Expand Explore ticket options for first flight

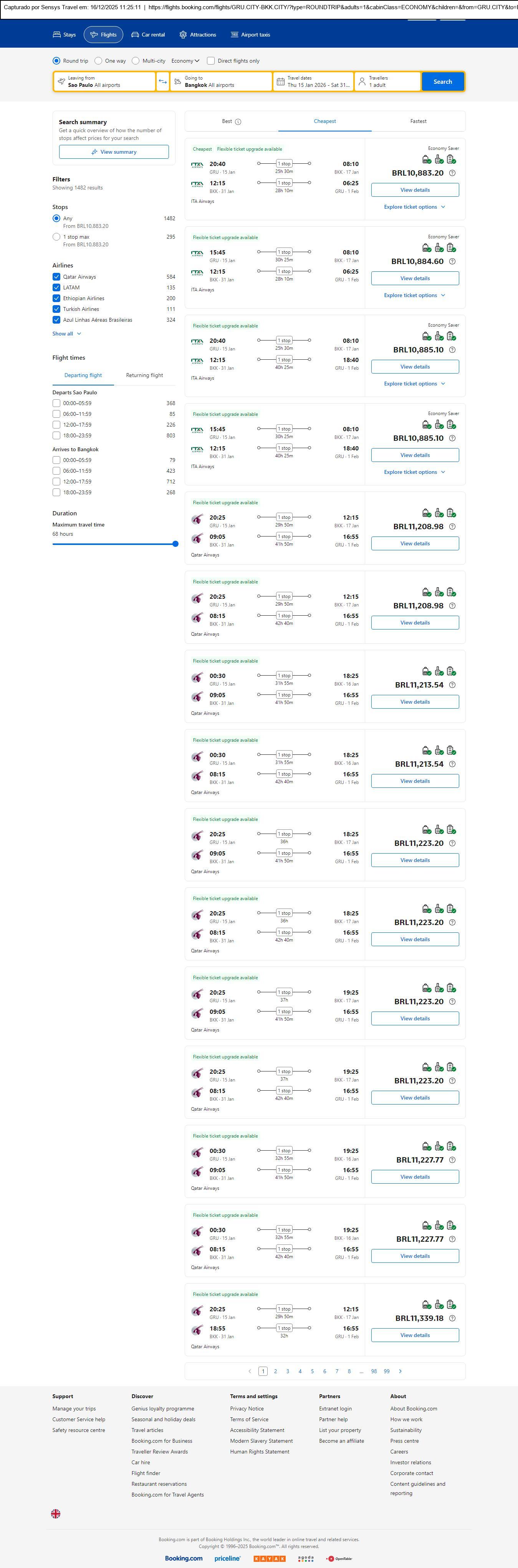pos(415,207)
